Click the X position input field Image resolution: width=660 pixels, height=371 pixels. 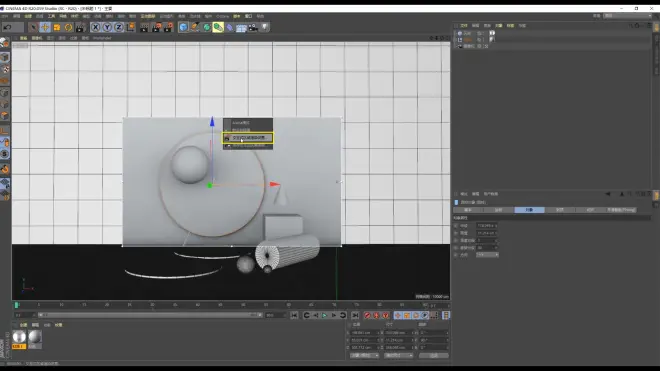(365, 333)
